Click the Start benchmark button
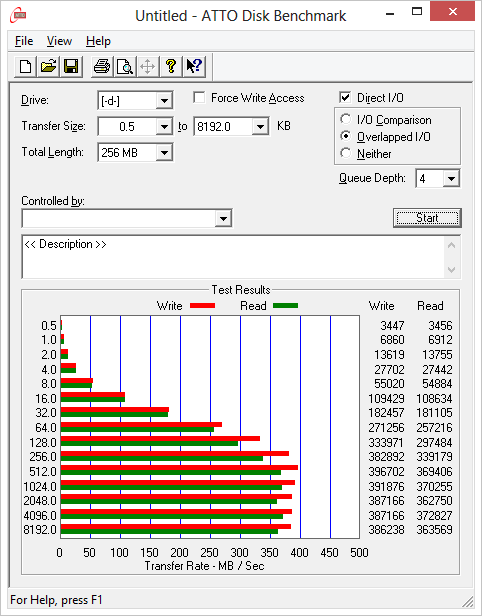 point(427,218)
